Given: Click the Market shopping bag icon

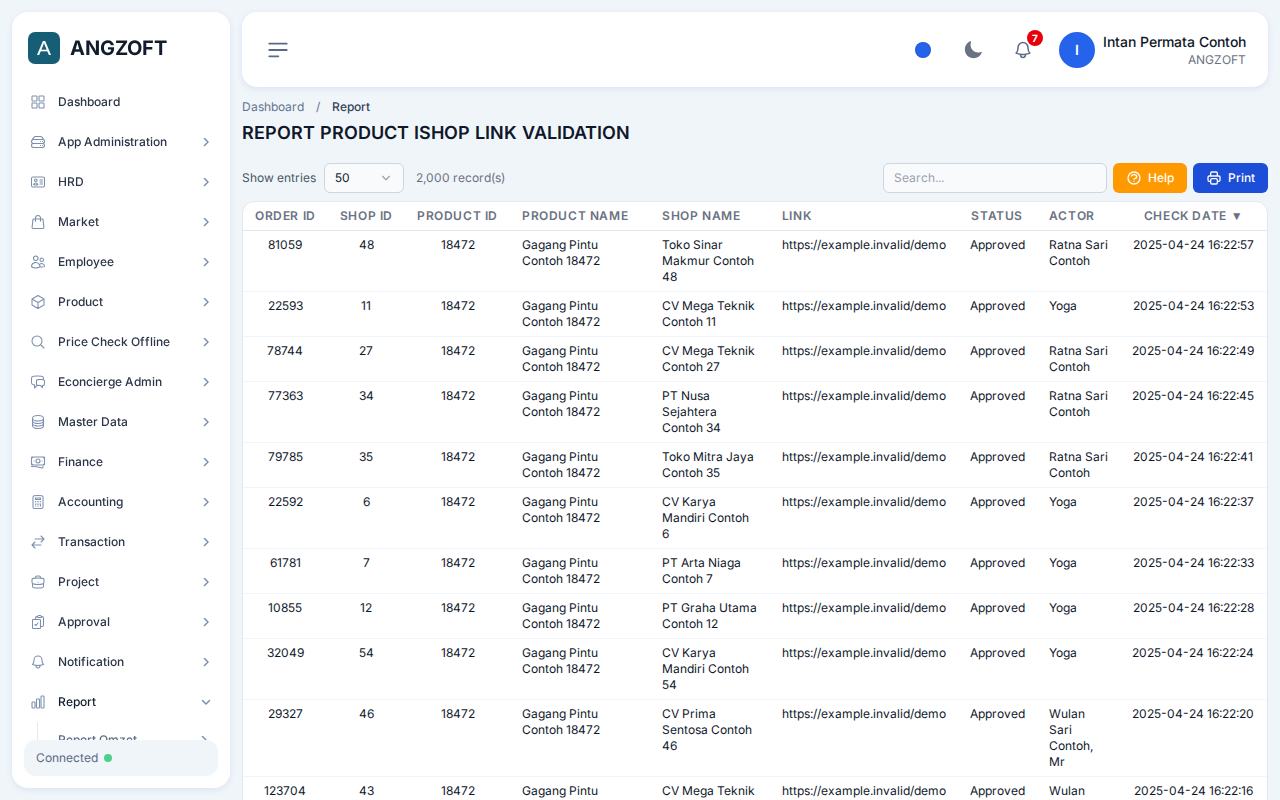Looking at the screenshot, I should (x=38, y=222).
